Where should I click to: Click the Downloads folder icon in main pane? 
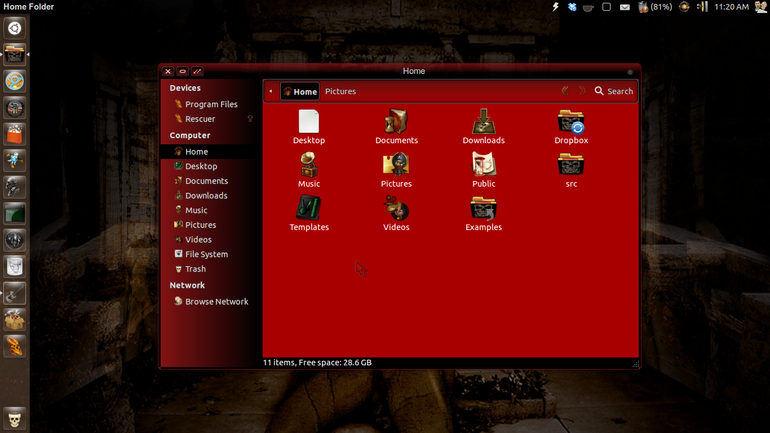pyautogui.click(x=483, y=122)
